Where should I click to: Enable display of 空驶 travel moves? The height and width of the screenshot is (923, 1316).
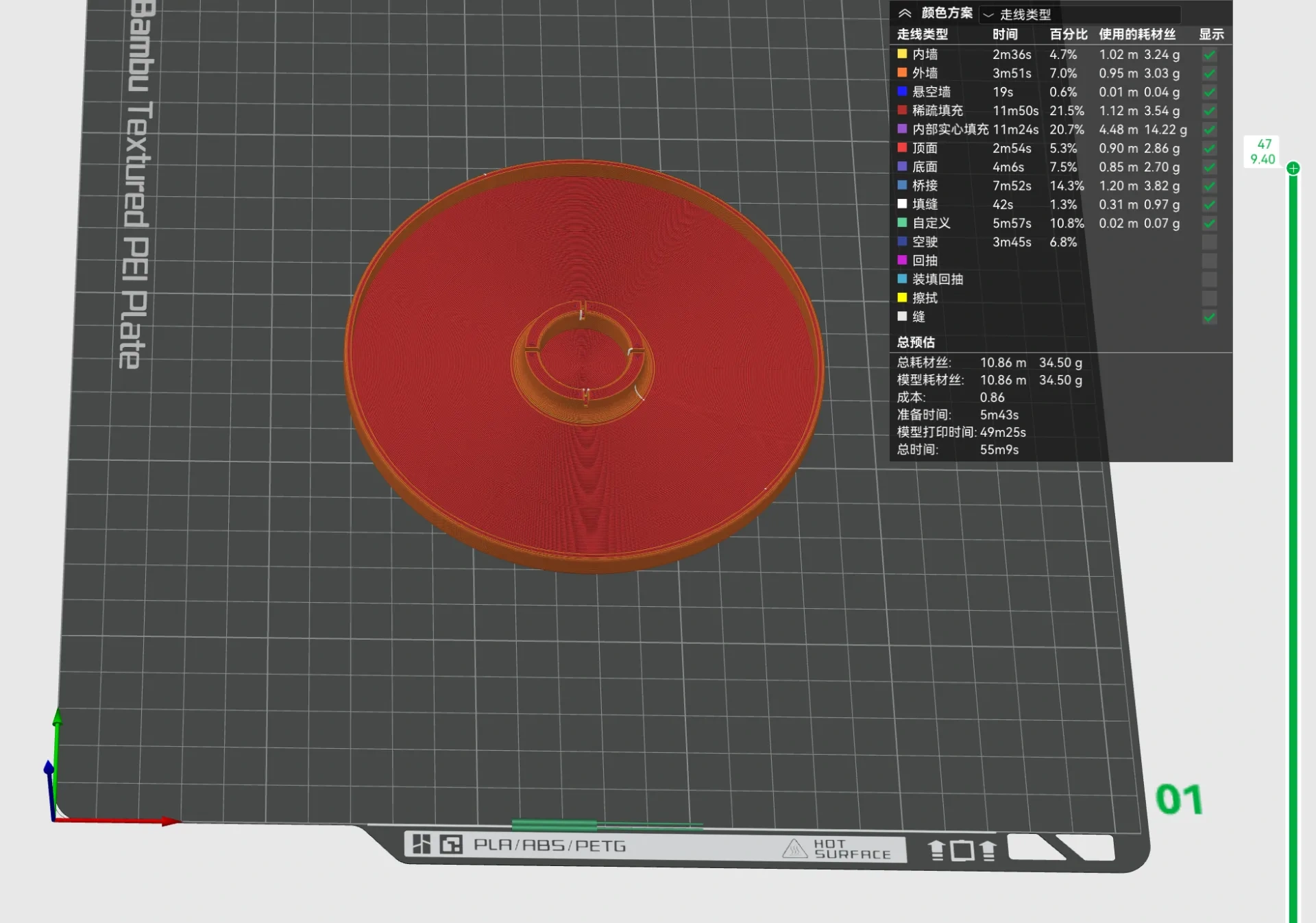(x=1210, y=242)
